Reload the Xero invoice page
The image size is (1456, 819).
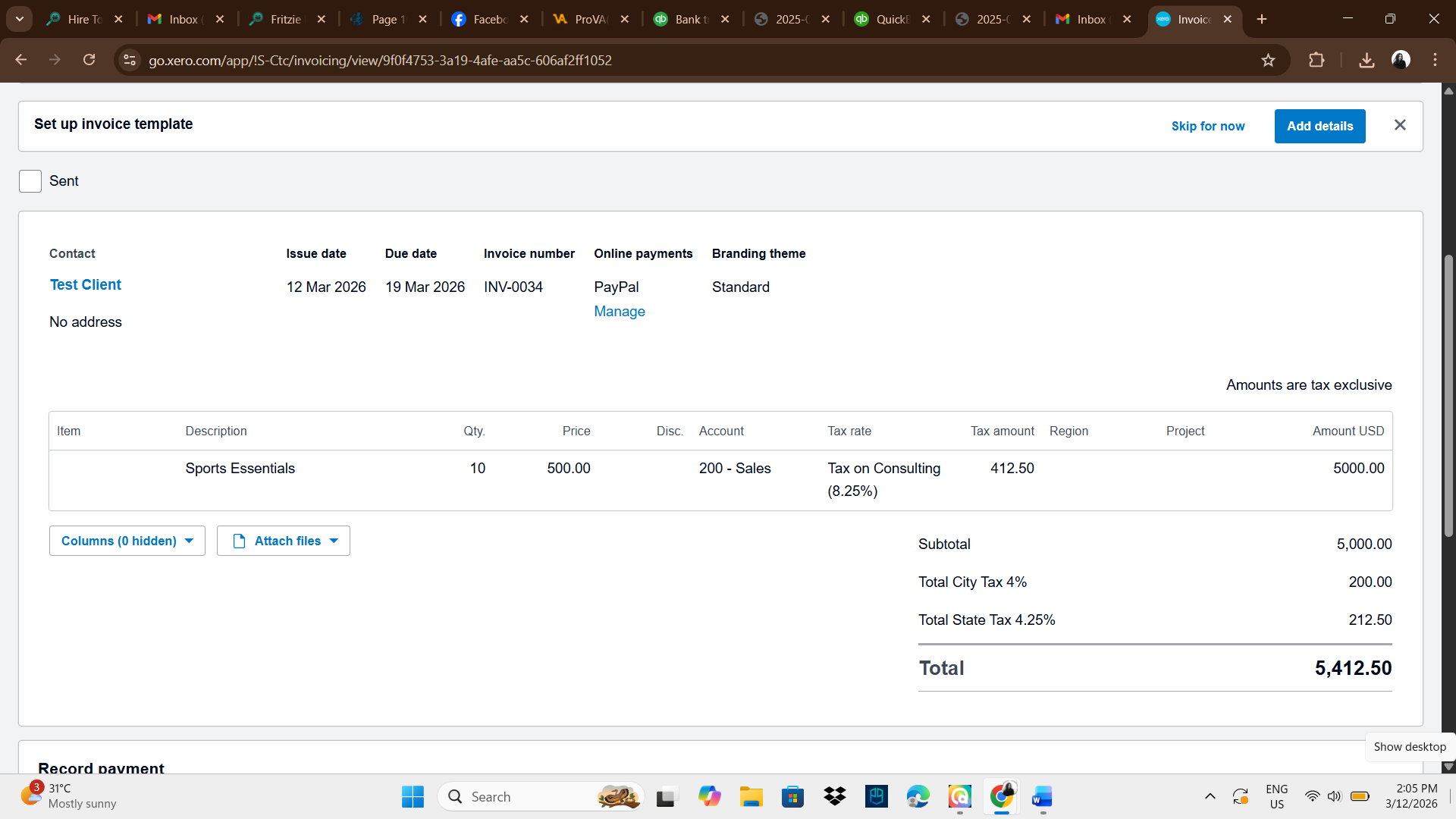(89, 60)
